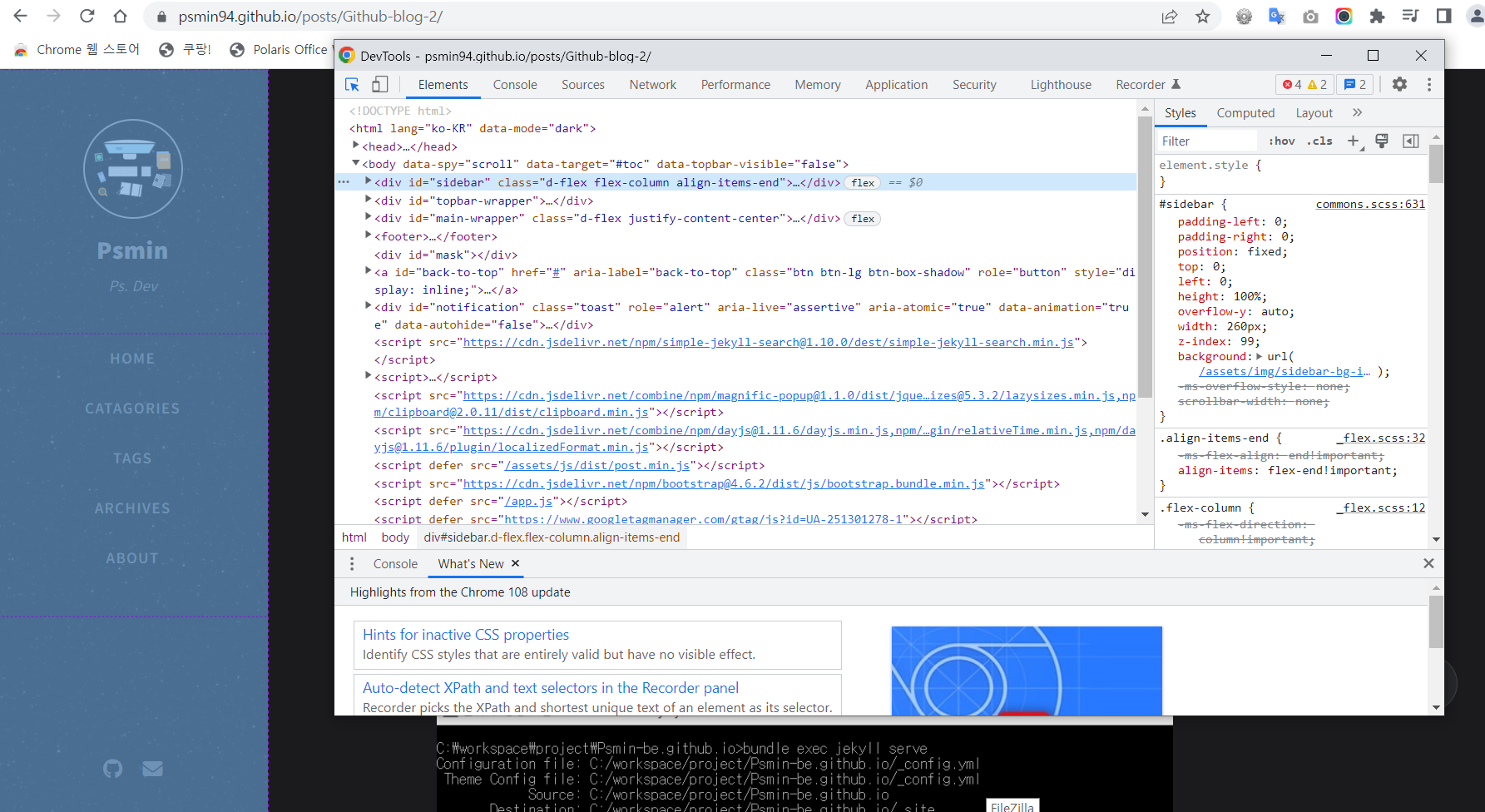The width and height of the screenshot is (1485, 812).
Task: Open the sidebar-bg image asset link
Action: pyautogui.click(x=1285, y=372)
